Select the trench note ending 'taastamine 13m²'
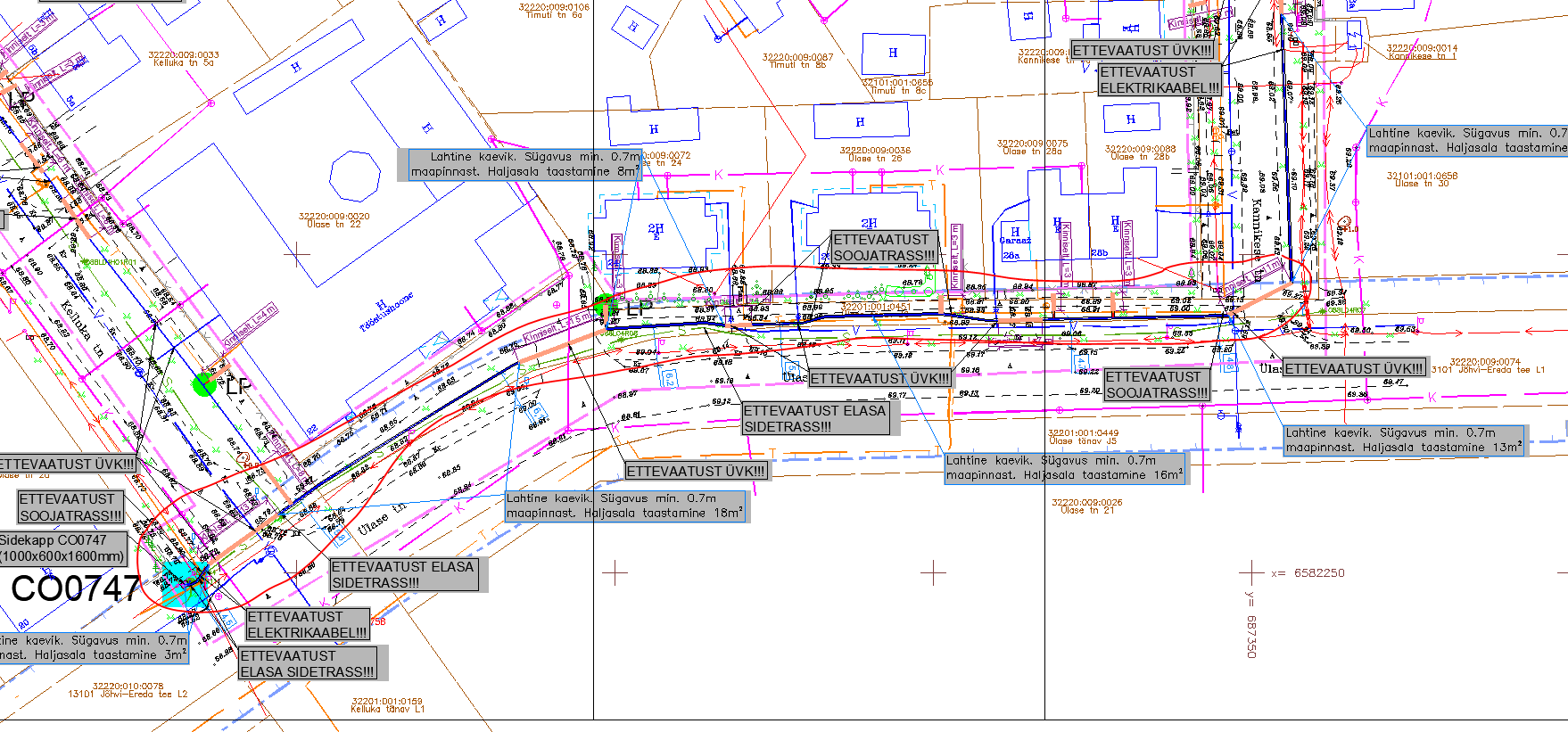This screenshot has width=1568, height=732. (x=1404, y=440)
